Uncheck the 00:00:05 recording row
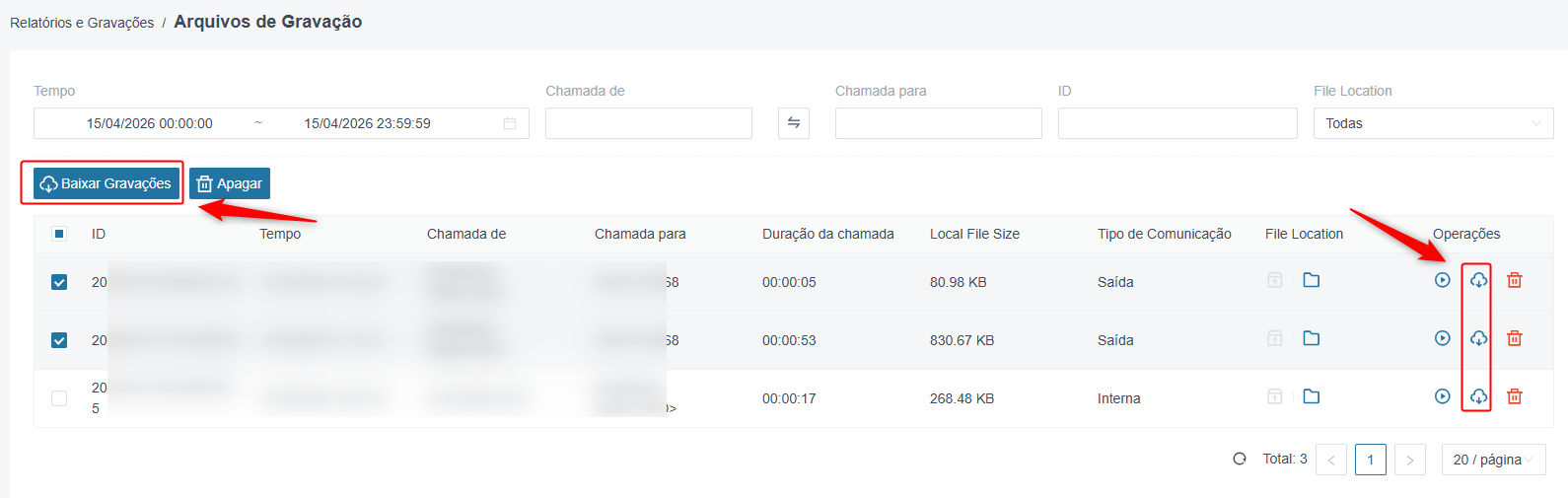1568x498 pixels. click(x=59, y=282)
